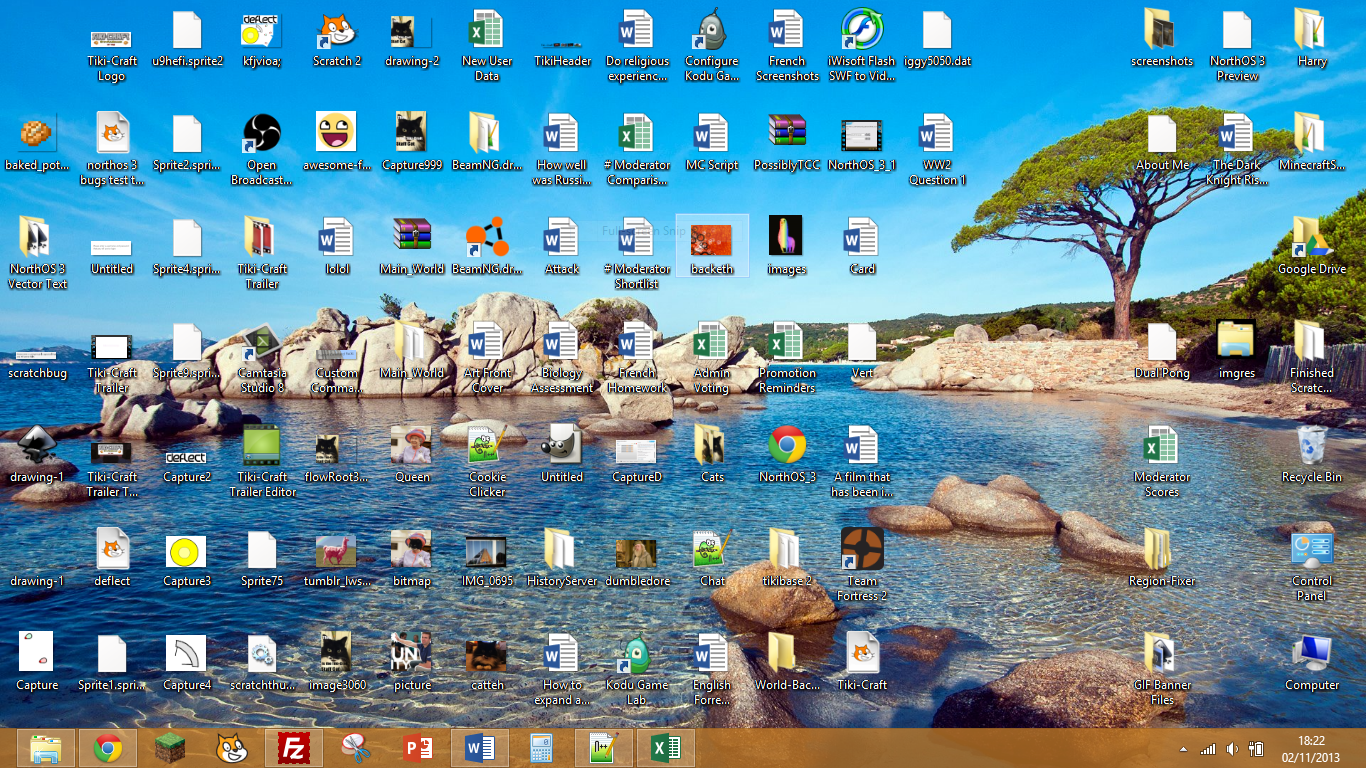Viewport: 1366px width, 768px height.
Task: Launch Google Chrome from the taskbar
Action: (x=108, y=748)
